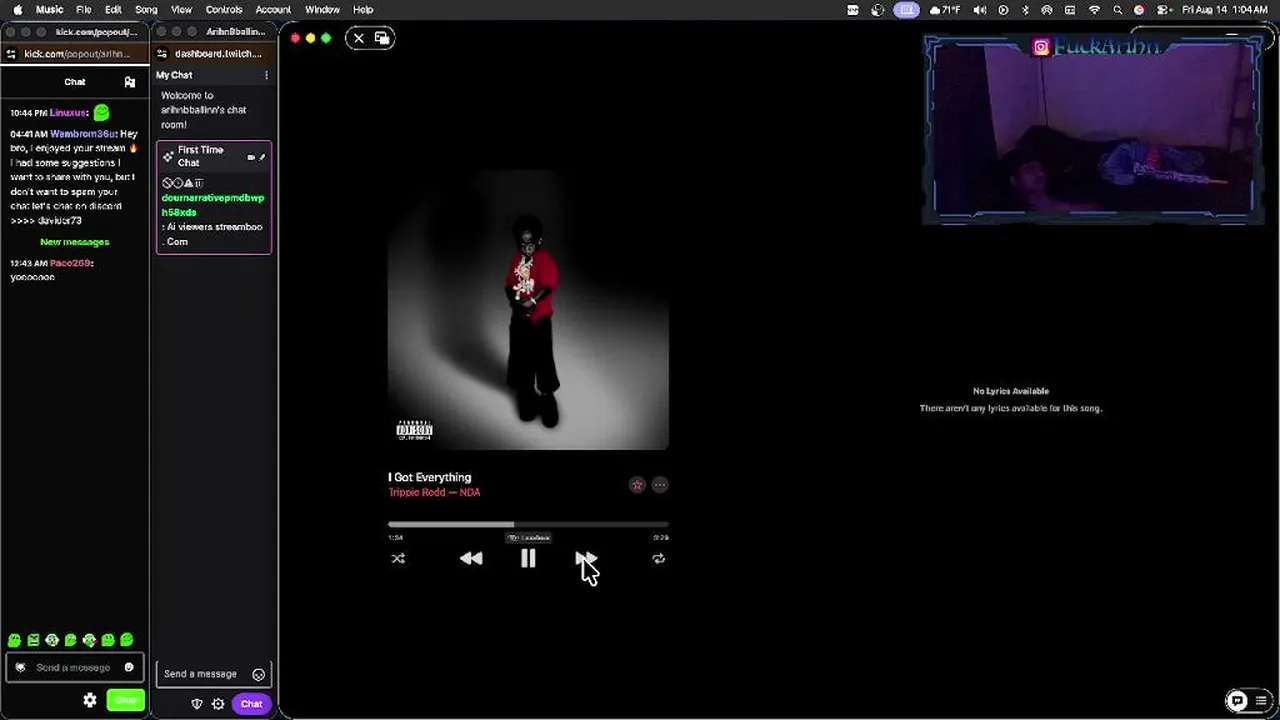Timeout the First Time Chat user
Image resolution: width=1280 pixels, height=720 pixels.
(177, 183)
